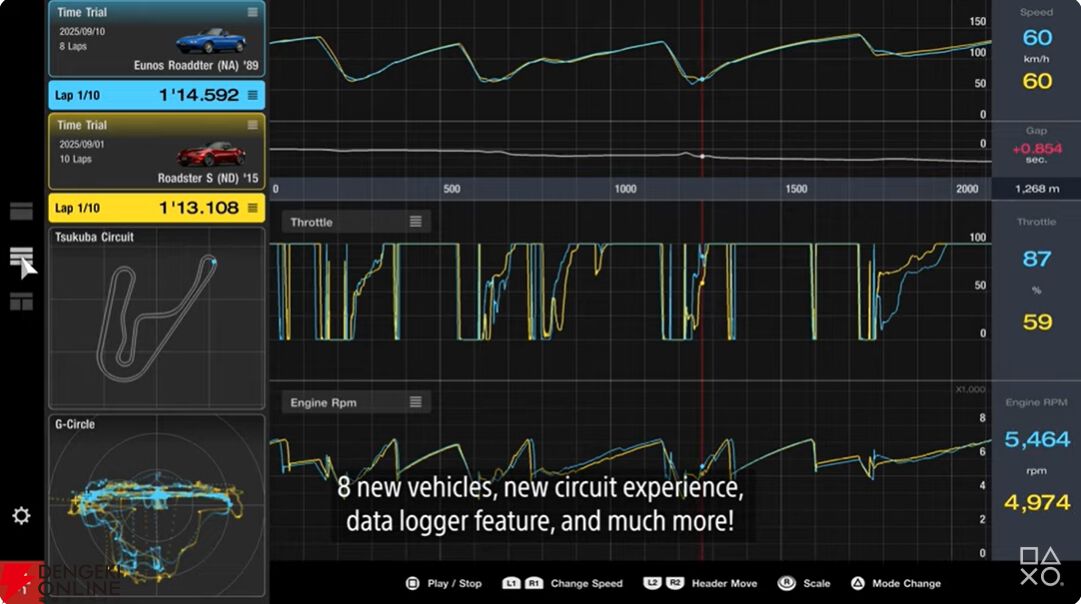The height and width of the screenshot is (604, 1081).
Task: Open settings with the gear icon
Action: [x=21, y=516]
